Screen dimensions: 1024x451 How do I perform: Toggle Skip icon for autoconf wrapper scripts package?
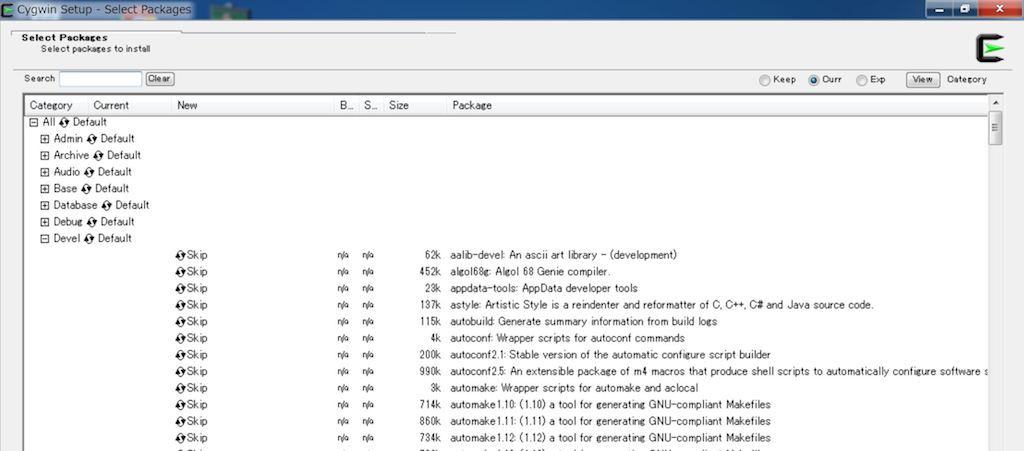tap(180, 338)
